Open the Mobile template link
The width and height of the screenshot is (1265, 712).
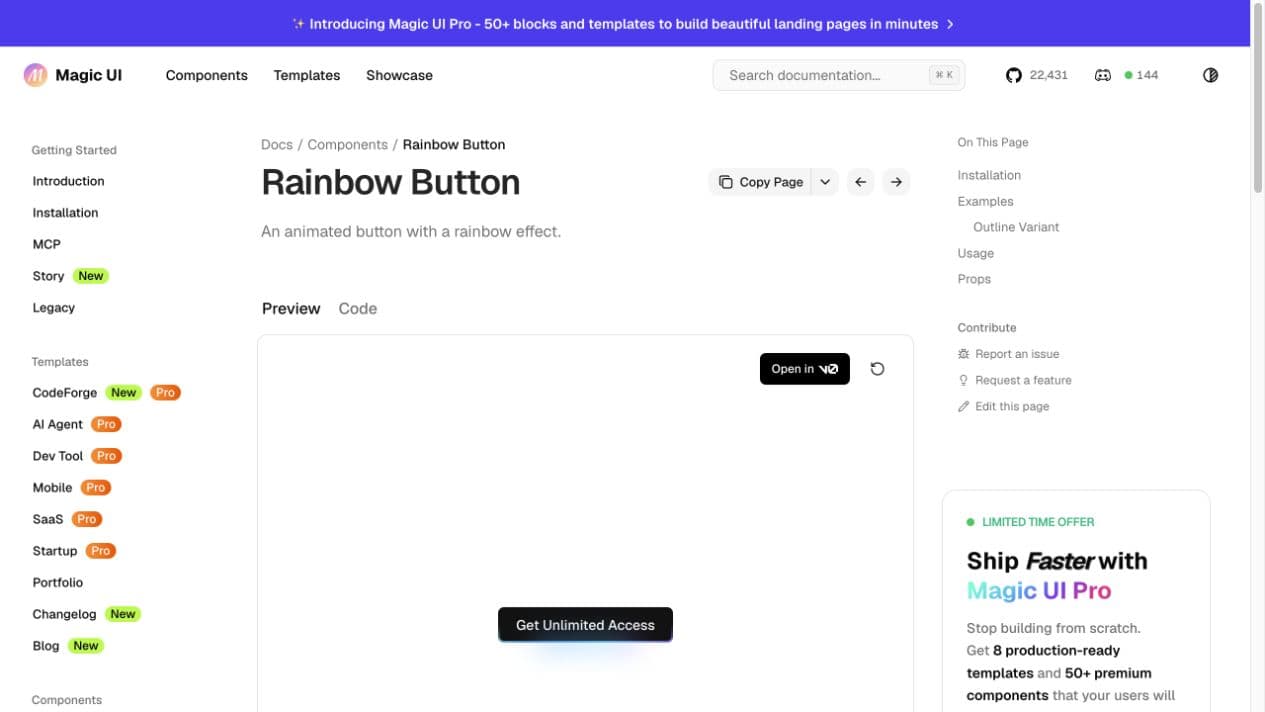[52, 488]
